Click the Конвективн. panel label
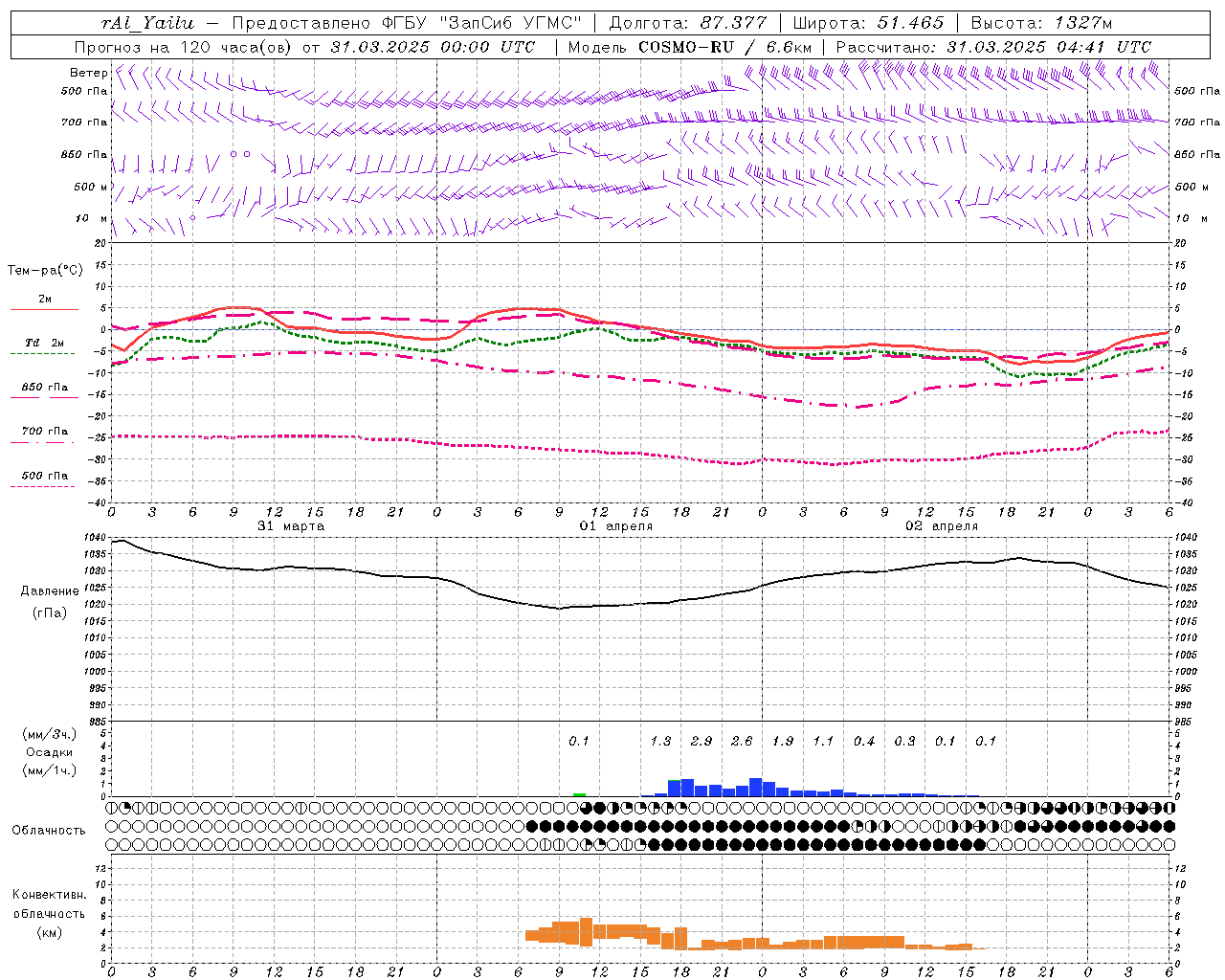 [x=49, y=895]
